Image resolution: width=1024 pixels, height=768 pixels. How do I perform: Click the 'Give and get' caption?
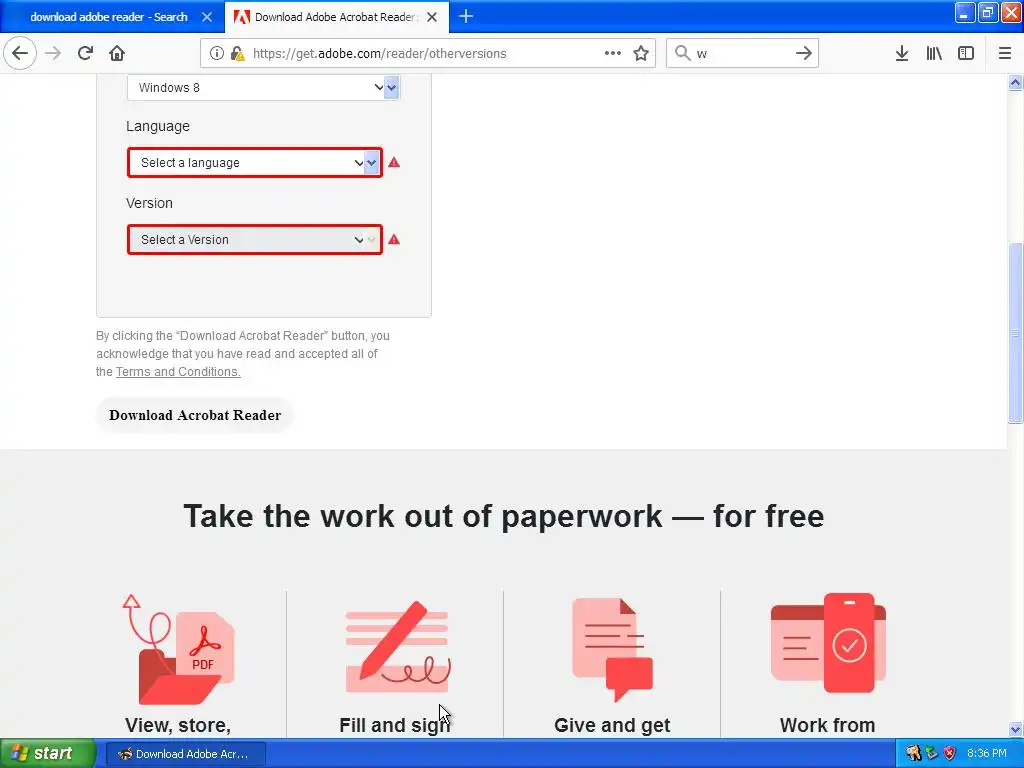click(x=612, y=725)
